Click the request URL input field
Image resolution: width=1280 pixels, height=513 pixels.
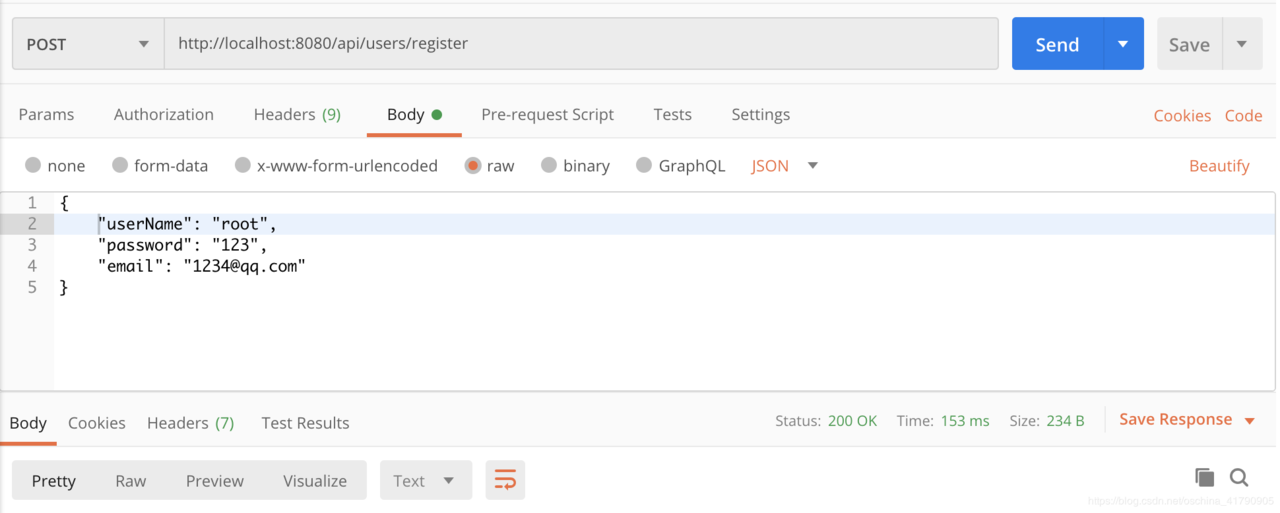click(x=581, y=44)
